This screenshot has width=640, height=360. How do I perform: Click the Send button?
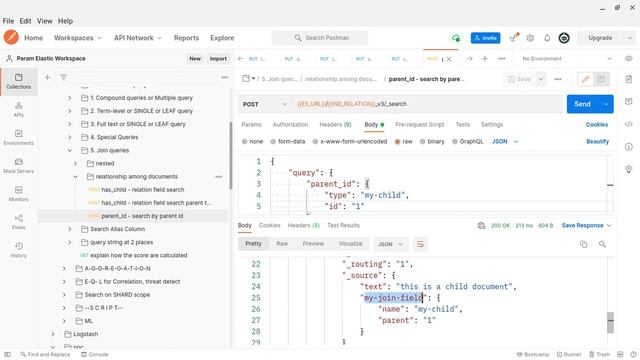[582, 104]
